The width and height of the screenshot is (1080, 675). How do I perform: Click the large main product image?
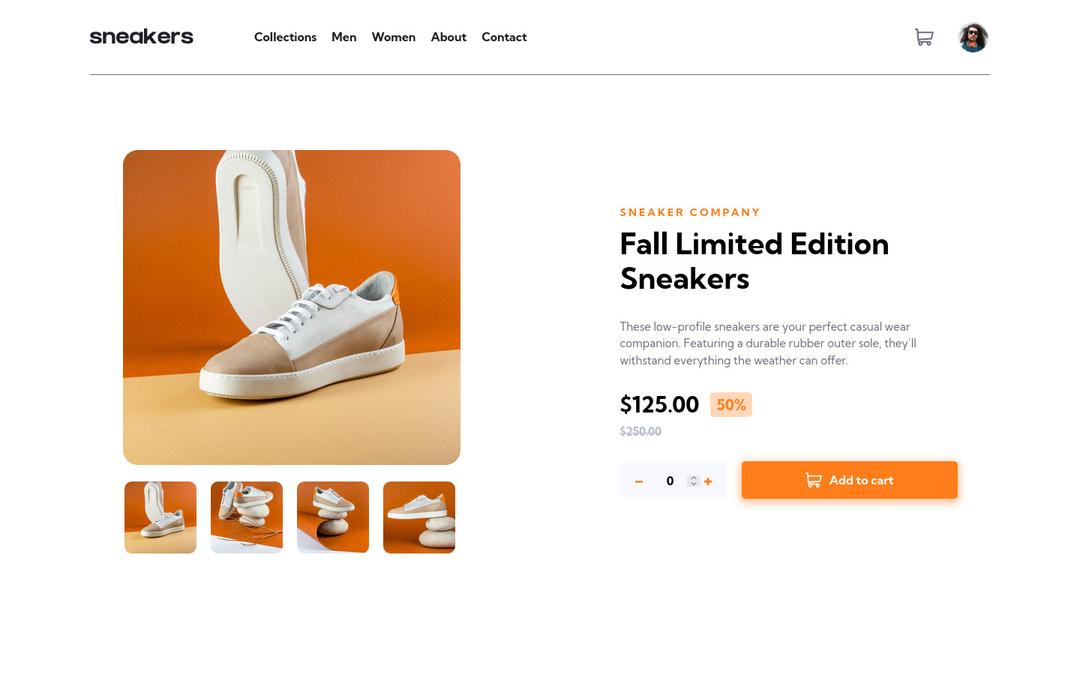click(291, 307)
